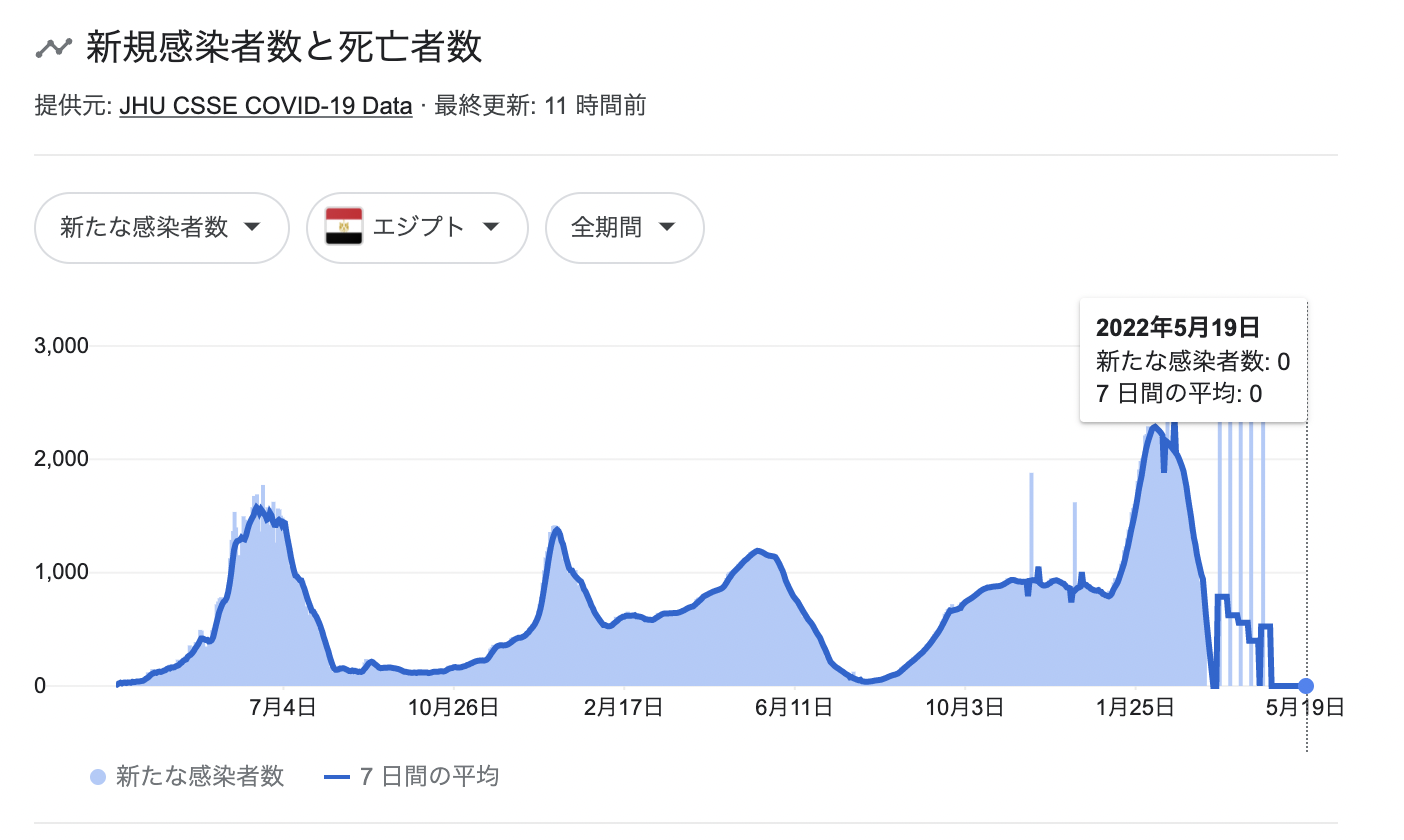Click the dark blue 7-day average legend line
Viewport: 1404px width, 840px height.
338,777
